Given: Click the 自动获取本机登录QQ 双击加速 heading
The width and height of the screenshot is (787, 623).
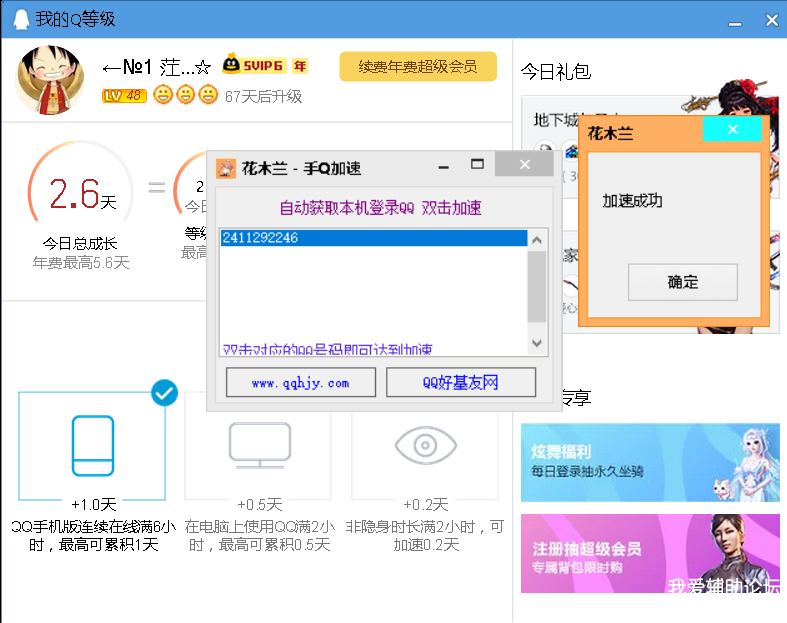Looking at the screenshot, I should tap(380, 208).
